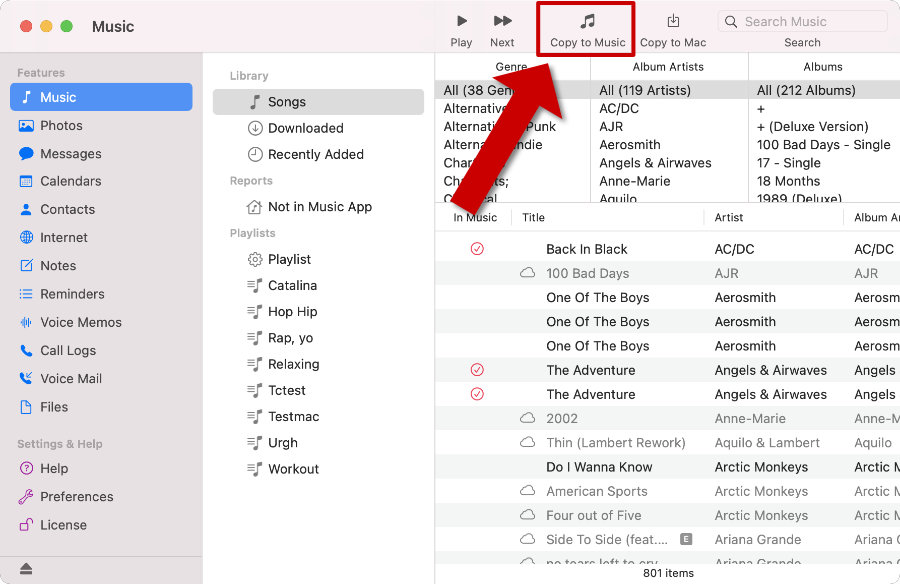Viewport: 900px width, 584px height.
Task: Select the 2002 song by Anne-Marie
Action: pyautogui.click(x=668, y=419)
